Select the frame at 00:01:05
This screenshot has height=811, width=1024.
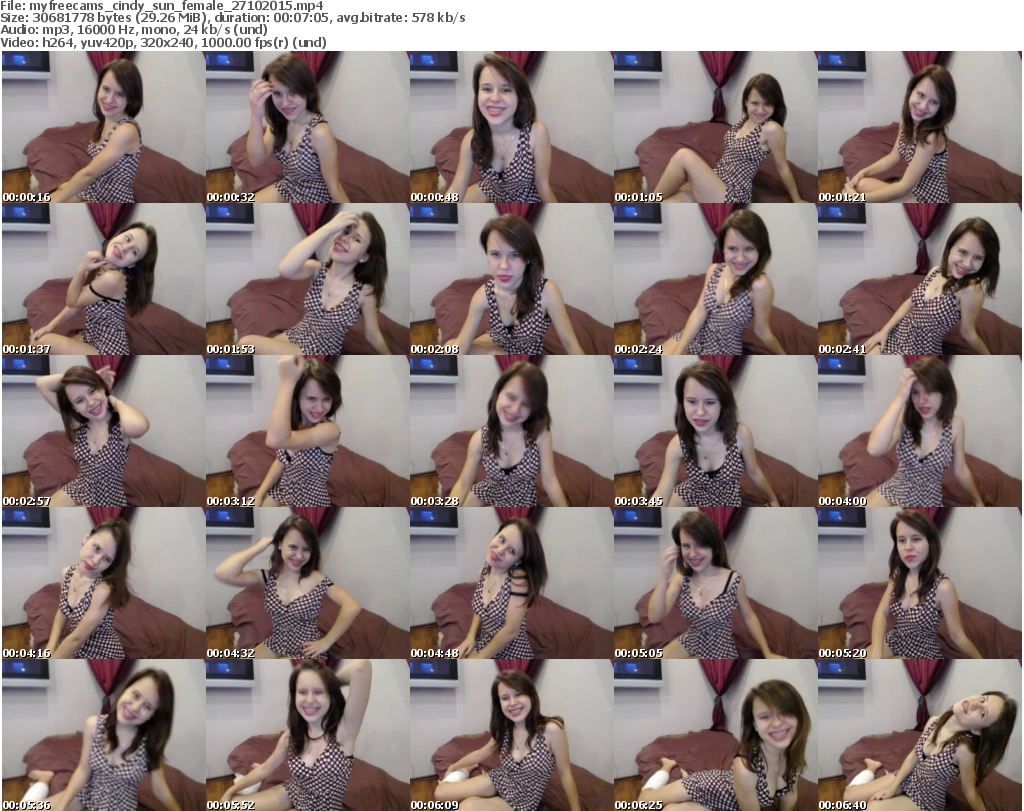tap(715, 127)
